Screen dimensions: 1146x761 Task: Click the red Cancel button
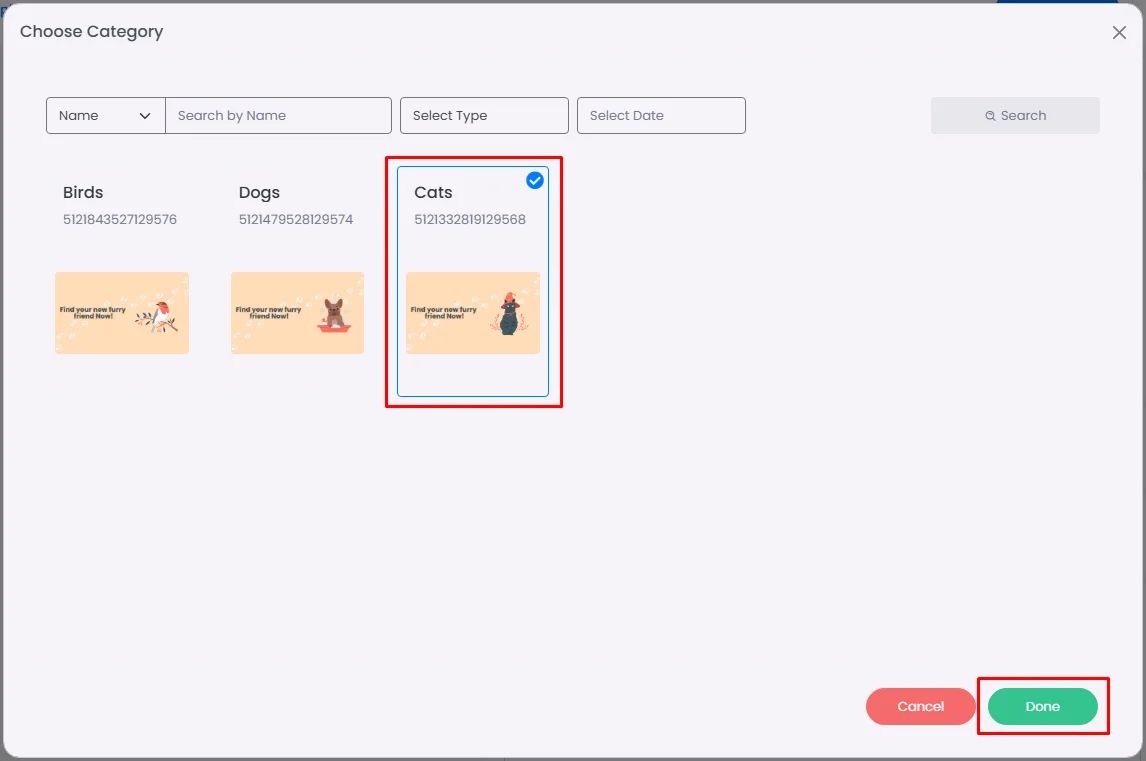coord(920,706)
